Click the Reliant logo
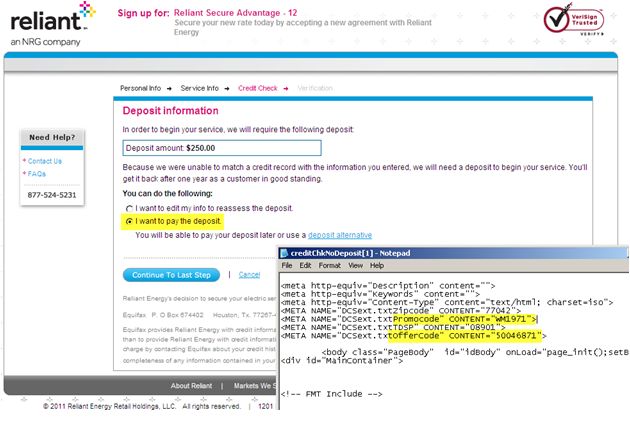The height and width of the screenshot is (448, 630). 53,24
